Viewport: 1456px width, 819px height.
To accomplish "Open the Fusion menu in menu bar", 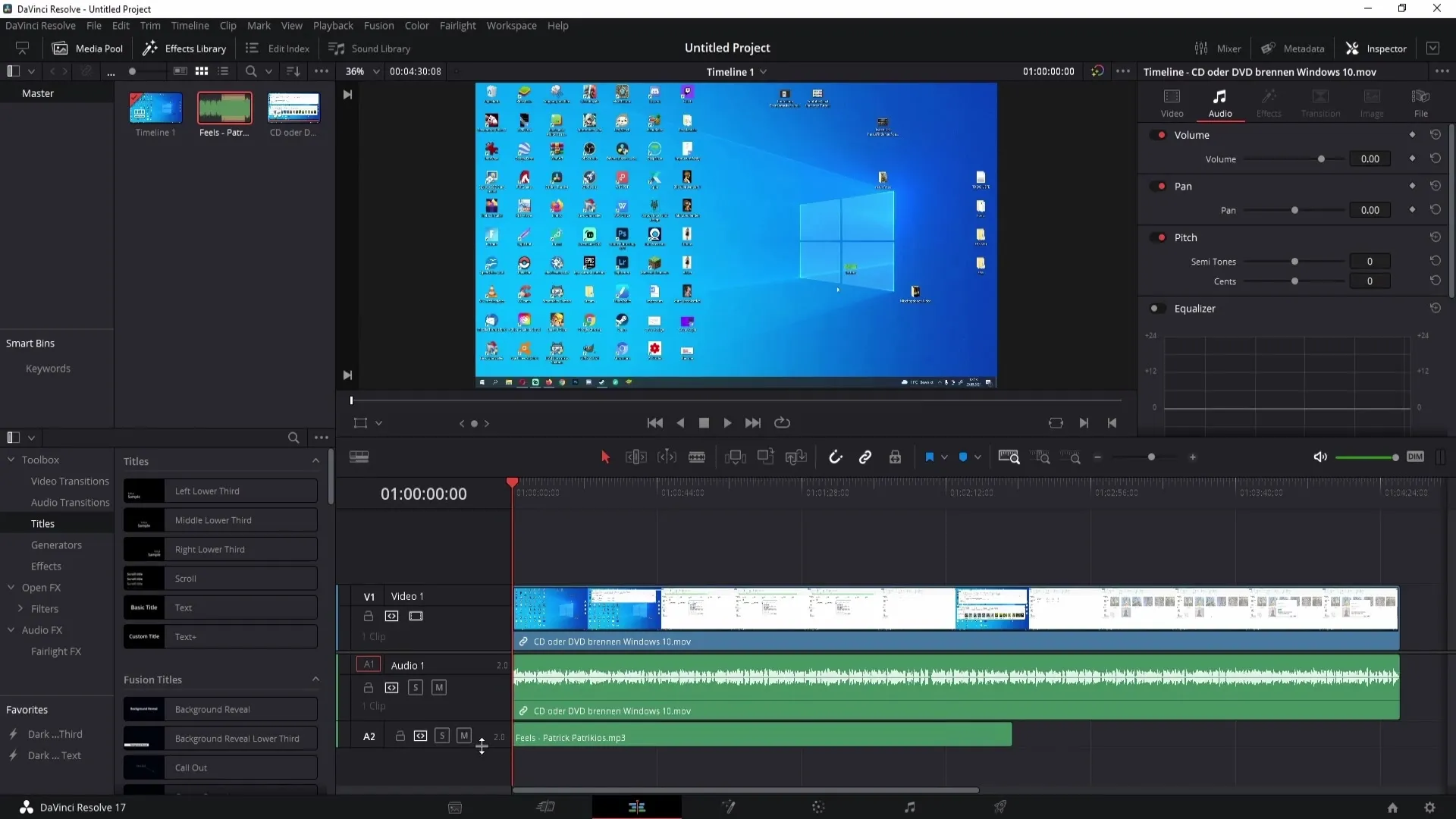I will [379, 25].
